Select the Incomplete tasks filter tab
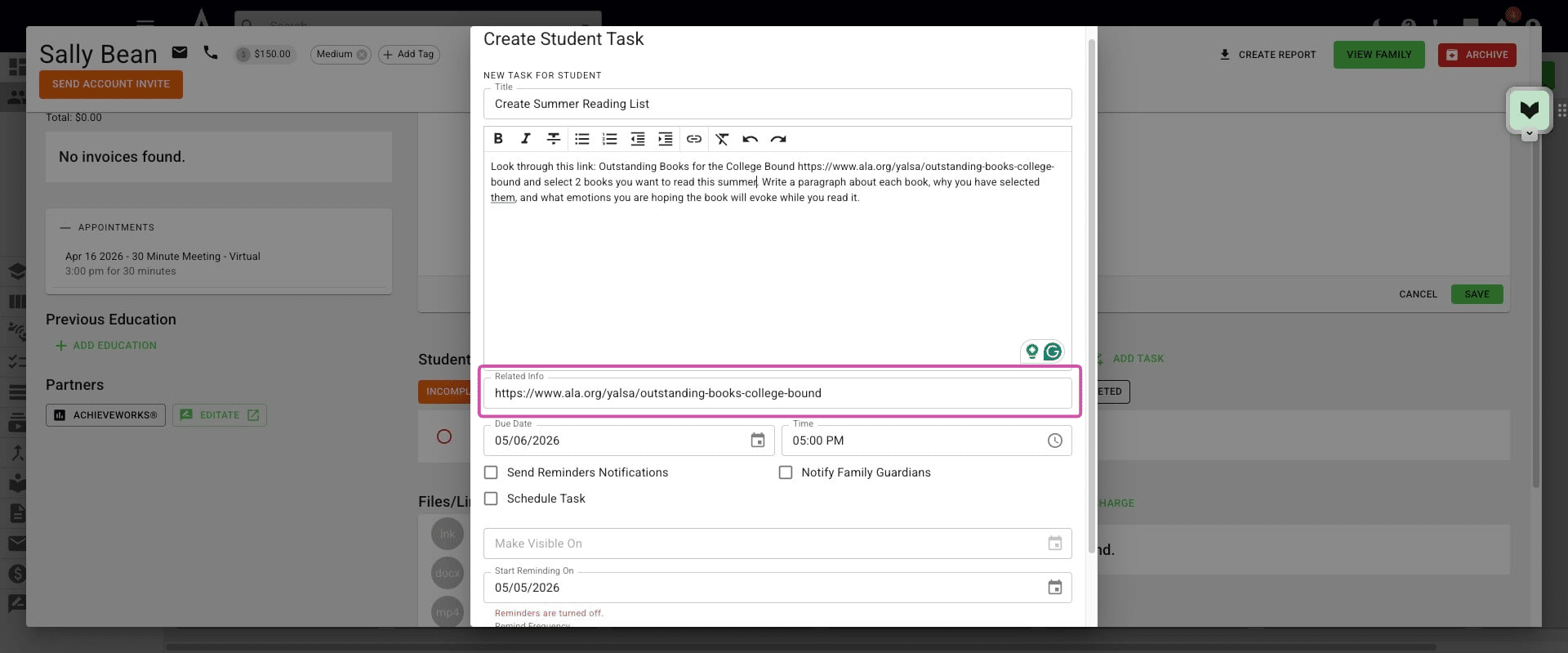Viewport: 1568px width, 653px height. click(x=445, y=391)
